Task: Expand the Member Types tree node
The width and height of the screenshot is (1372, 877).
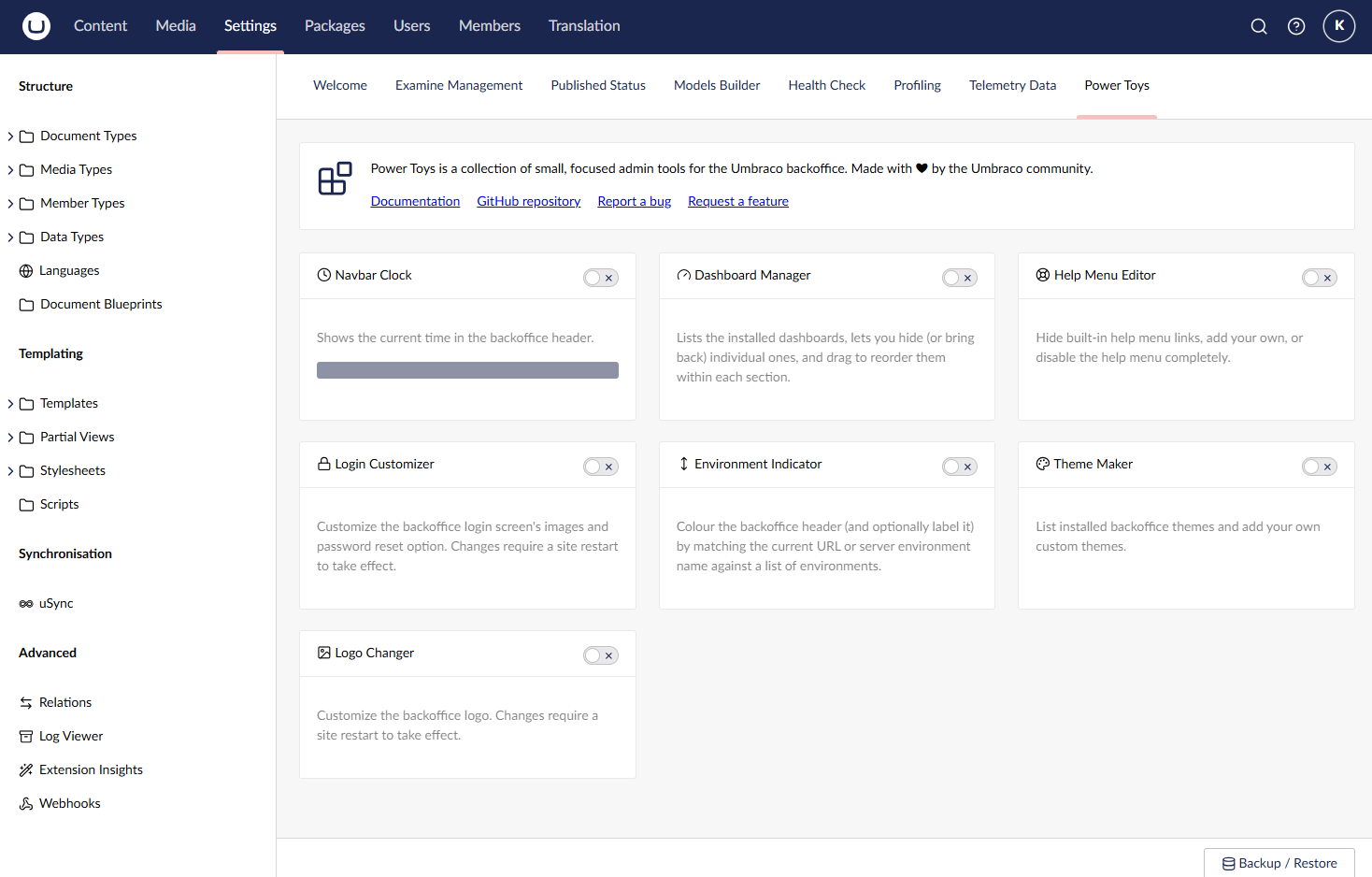Action: pos(10,204)
